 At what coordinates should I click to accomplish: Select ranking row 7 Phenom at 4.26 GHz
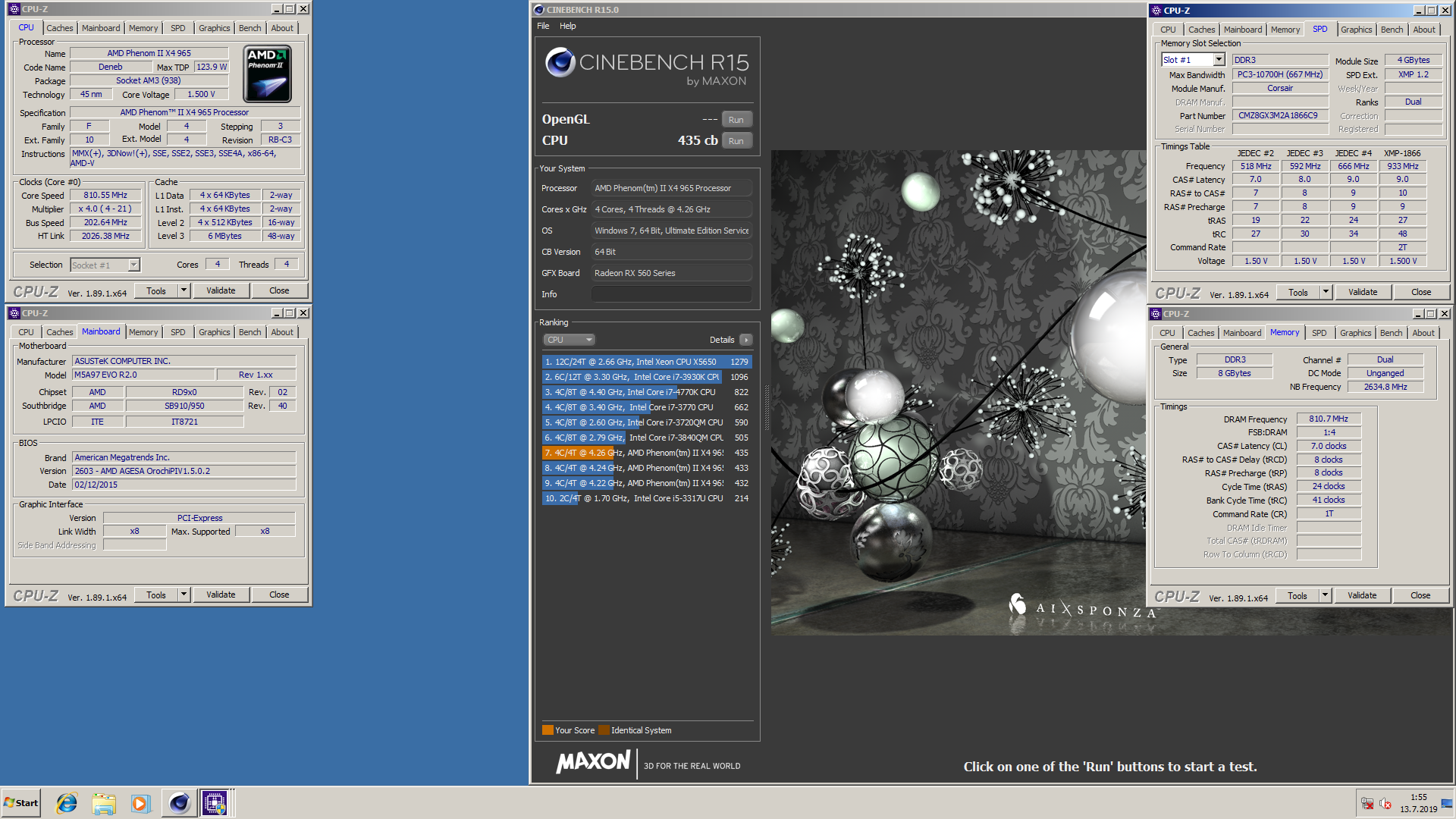pyautogui.click(x=647, y=453)
